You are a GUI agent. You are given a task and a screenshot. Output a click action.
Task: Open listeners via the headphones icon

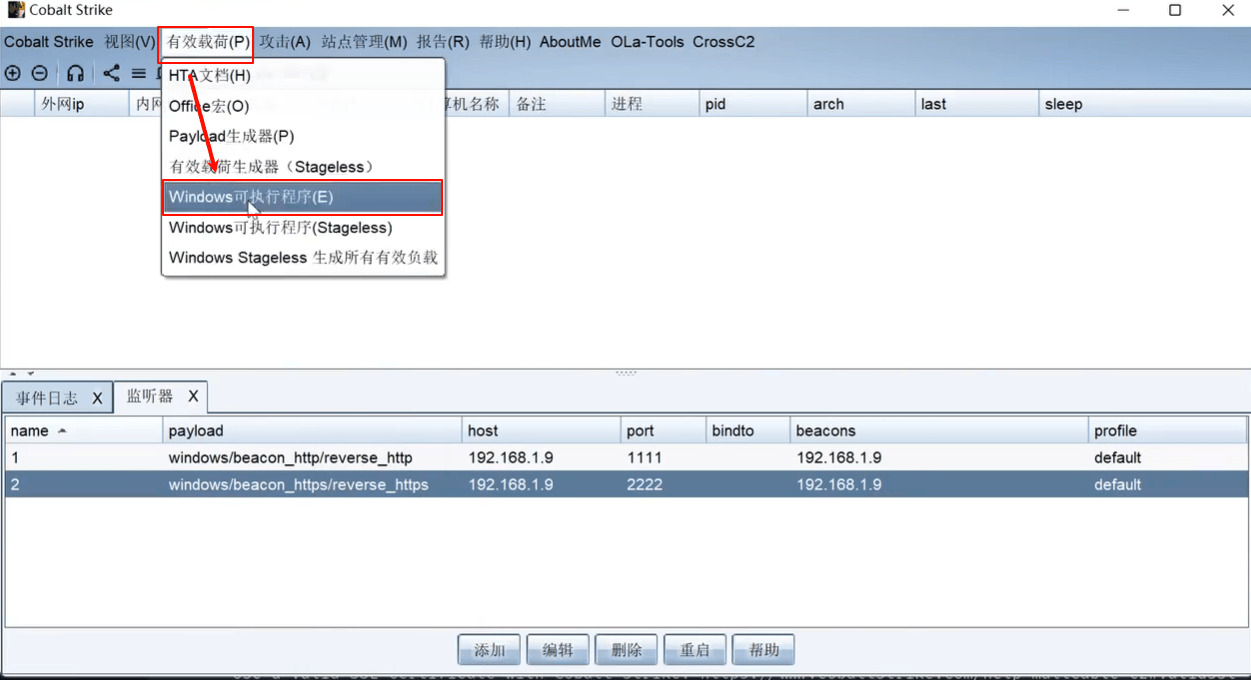tap(75, 73)
